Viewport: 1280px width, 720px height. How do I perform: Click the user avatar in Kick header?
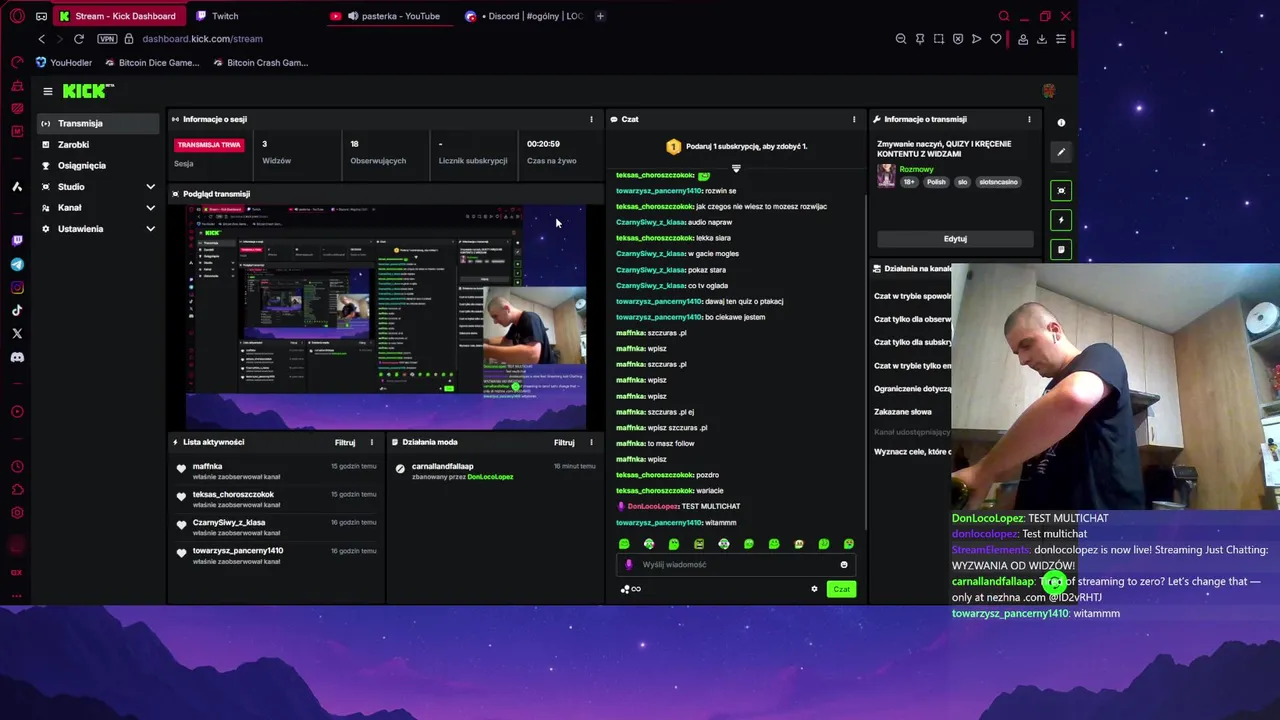point(1048,91)
